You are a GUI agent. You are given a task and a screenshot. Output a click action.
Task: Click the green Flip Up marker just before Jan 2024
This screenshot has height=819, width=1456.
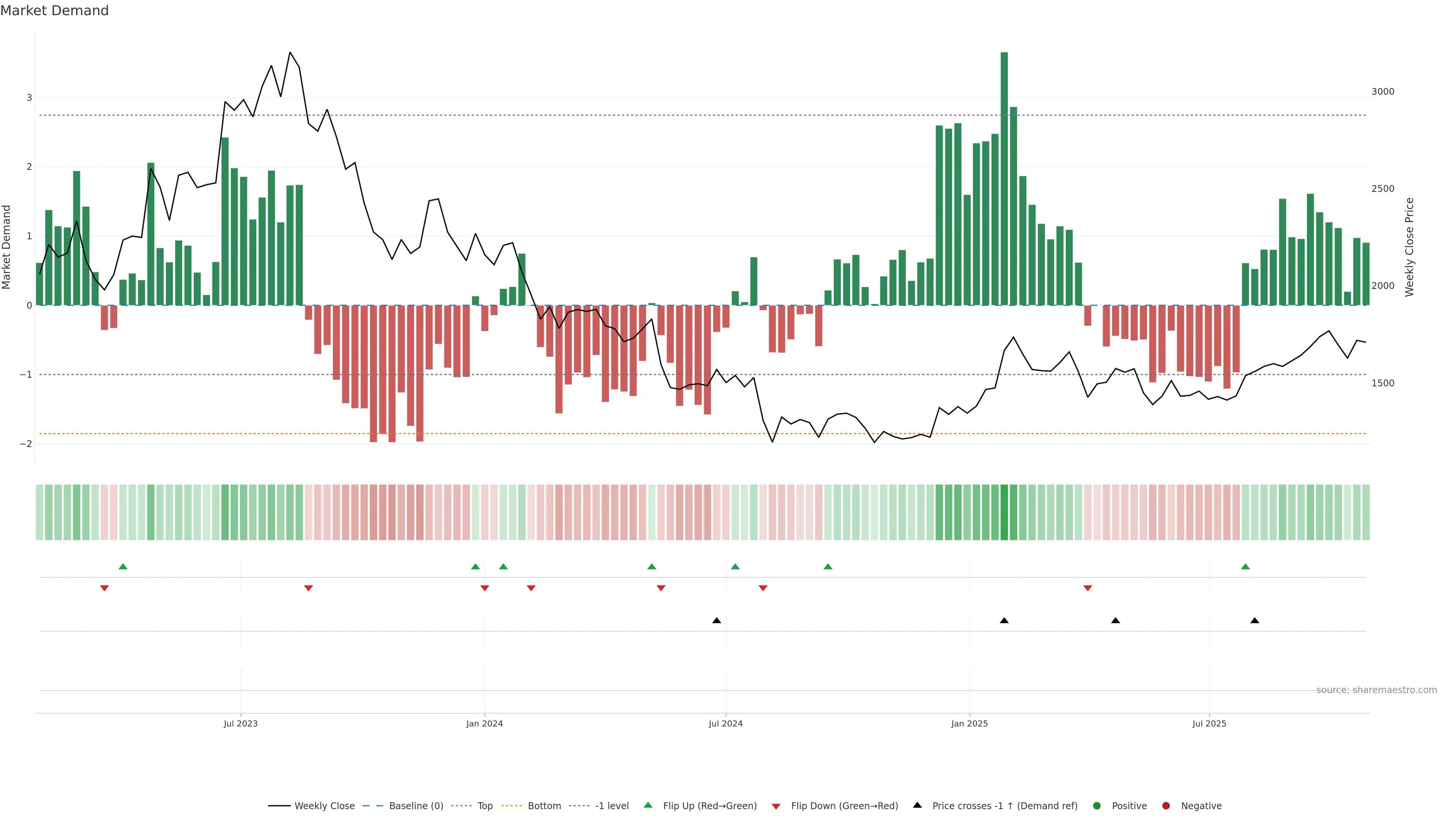[x=475, y=566]
